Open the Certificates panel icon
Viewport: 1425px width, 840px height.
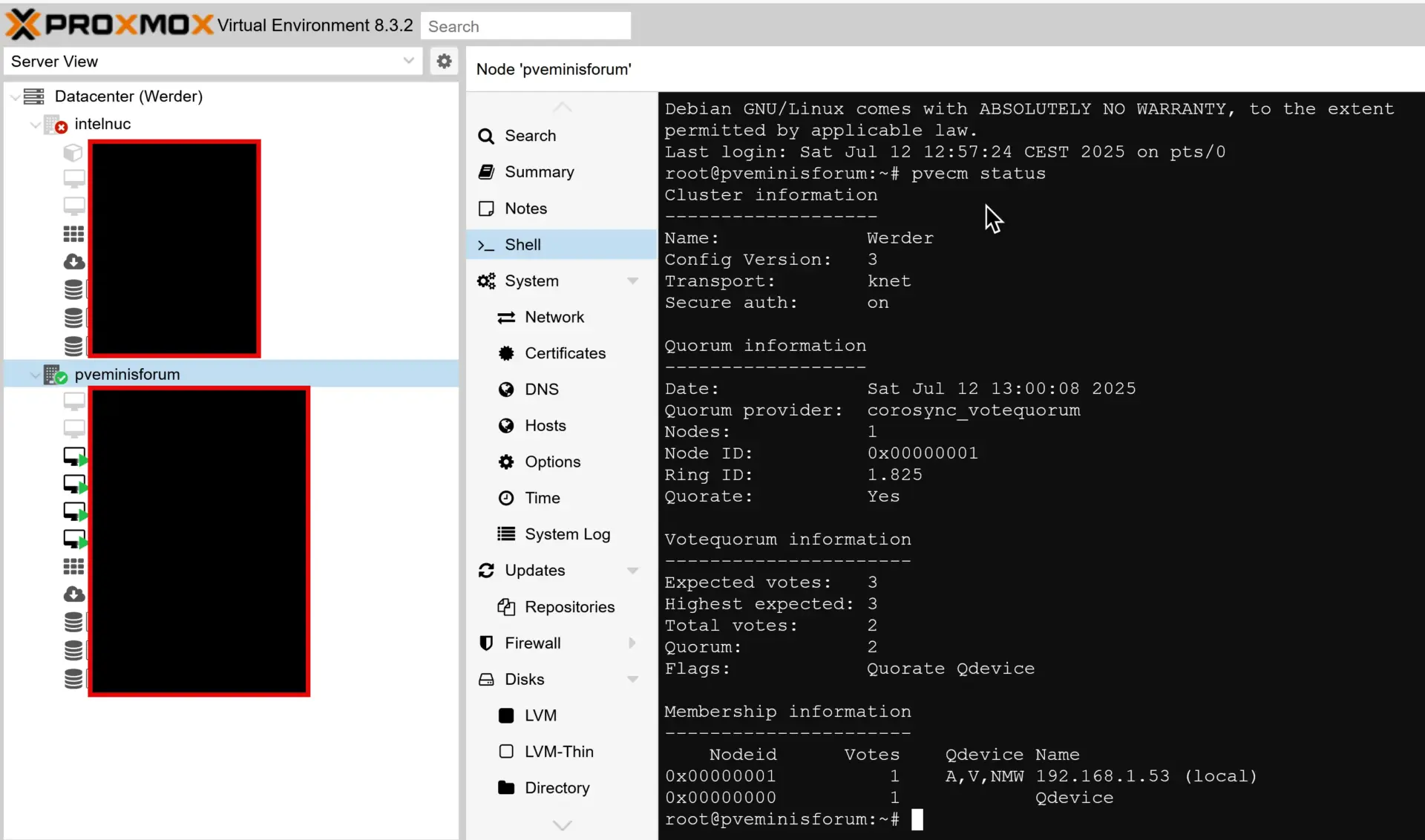point(506,353)
